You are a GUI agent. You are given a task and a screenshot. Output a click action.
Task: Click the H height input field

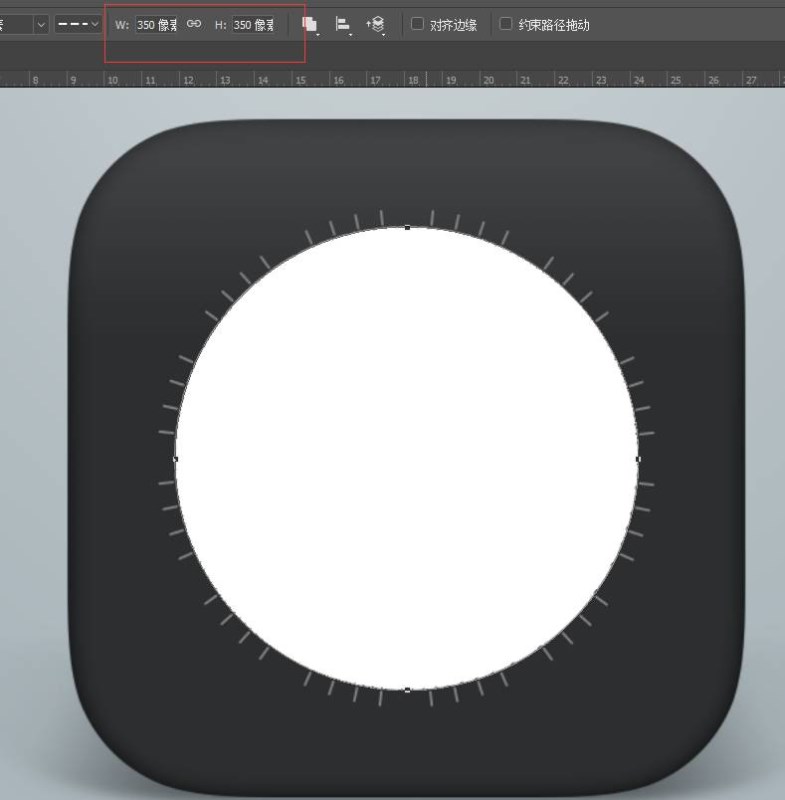pyautogui.click(x=254, y=24)
